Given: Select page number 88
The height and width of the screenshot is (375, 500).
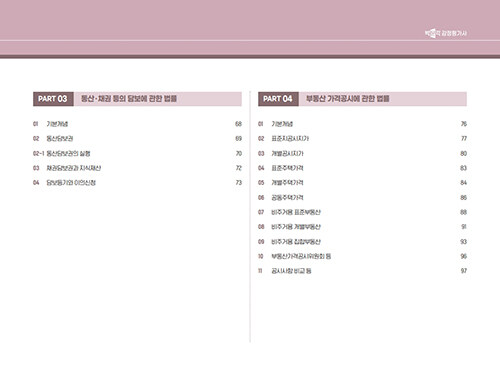Looking at the screenshot, I should pyautogui.click(x=463, y=212).
